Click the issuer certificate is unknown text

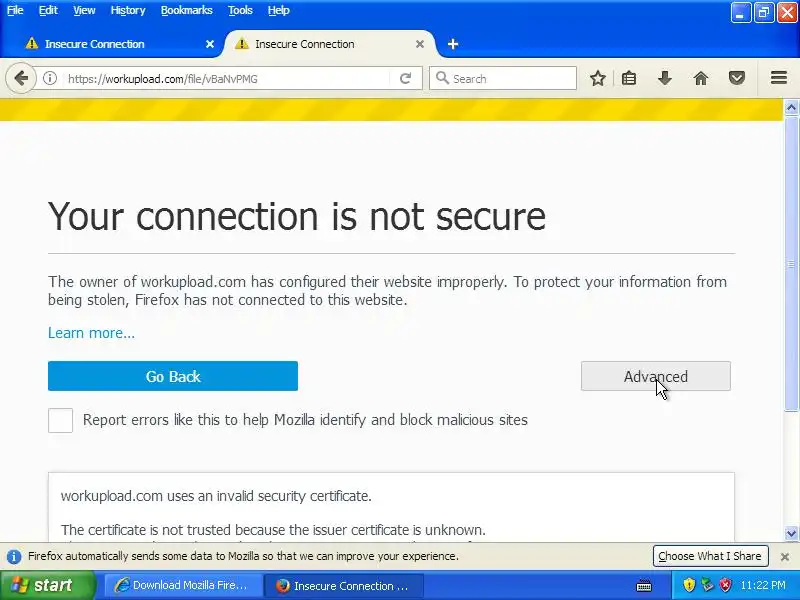coord(273,530)
